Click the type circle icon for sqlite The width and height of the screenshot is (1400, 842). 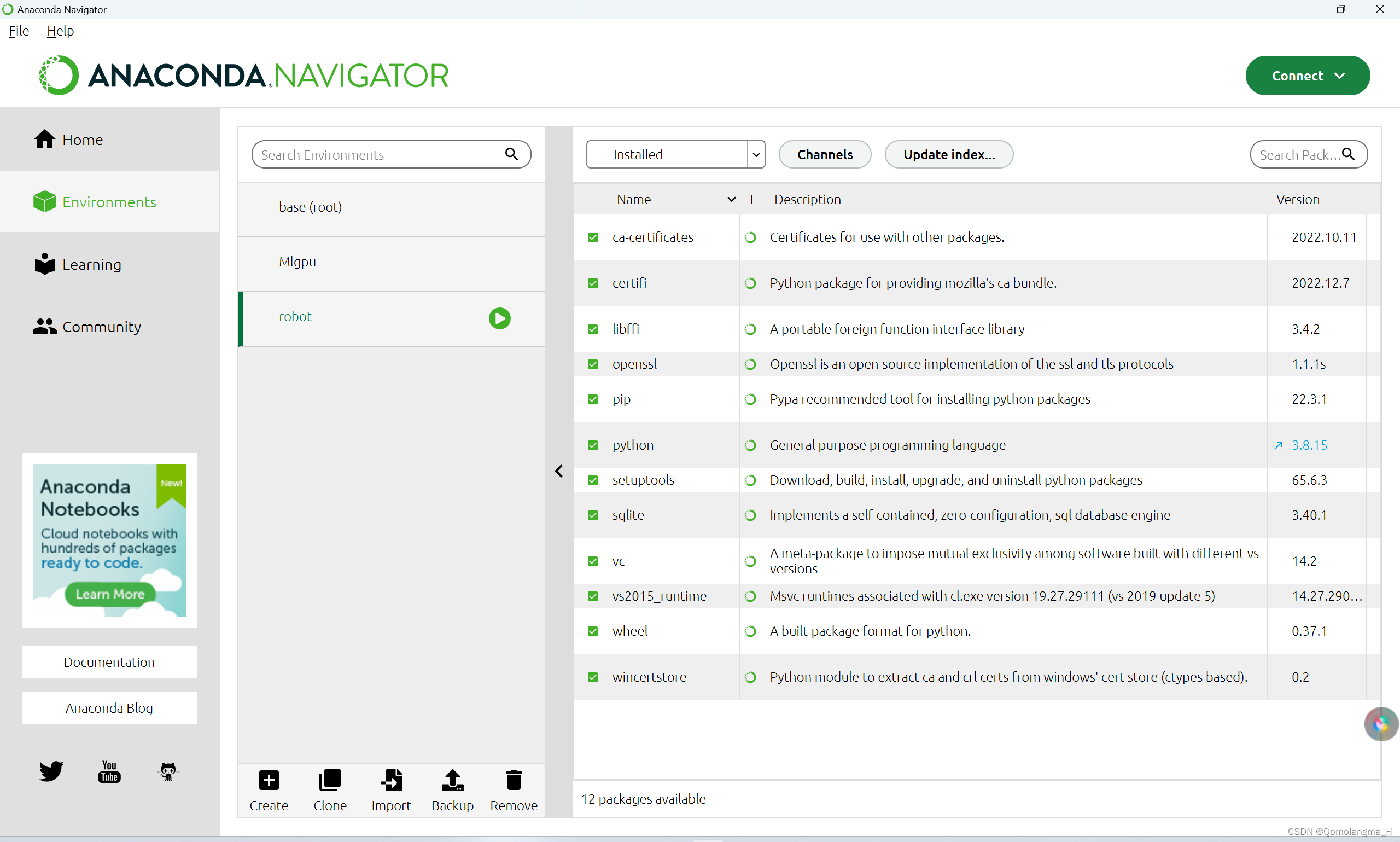tap(750, 515)
